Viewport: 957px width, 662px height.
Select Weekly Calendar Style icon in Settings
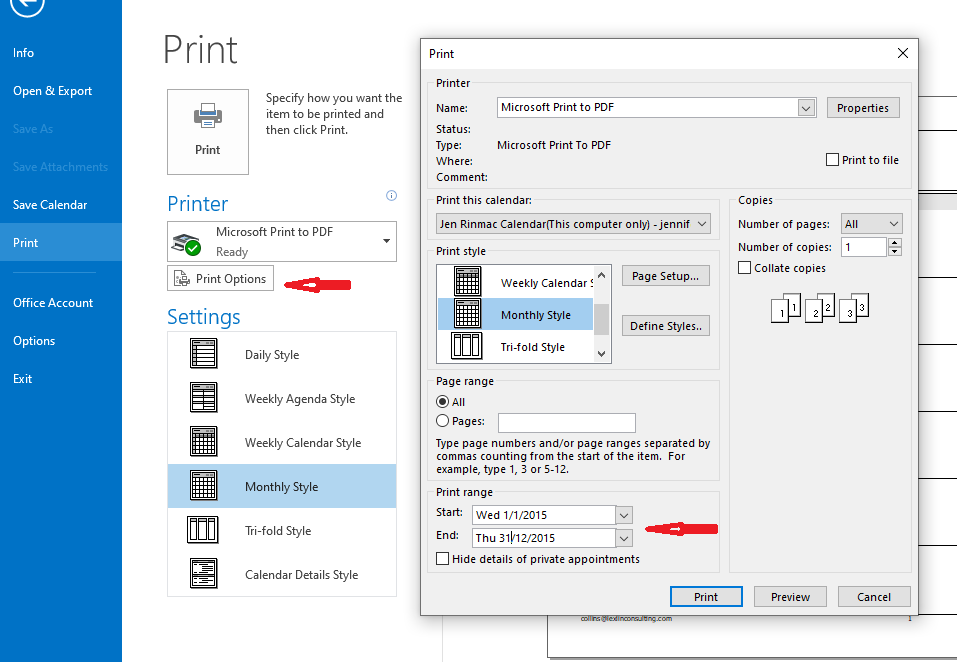203,442
